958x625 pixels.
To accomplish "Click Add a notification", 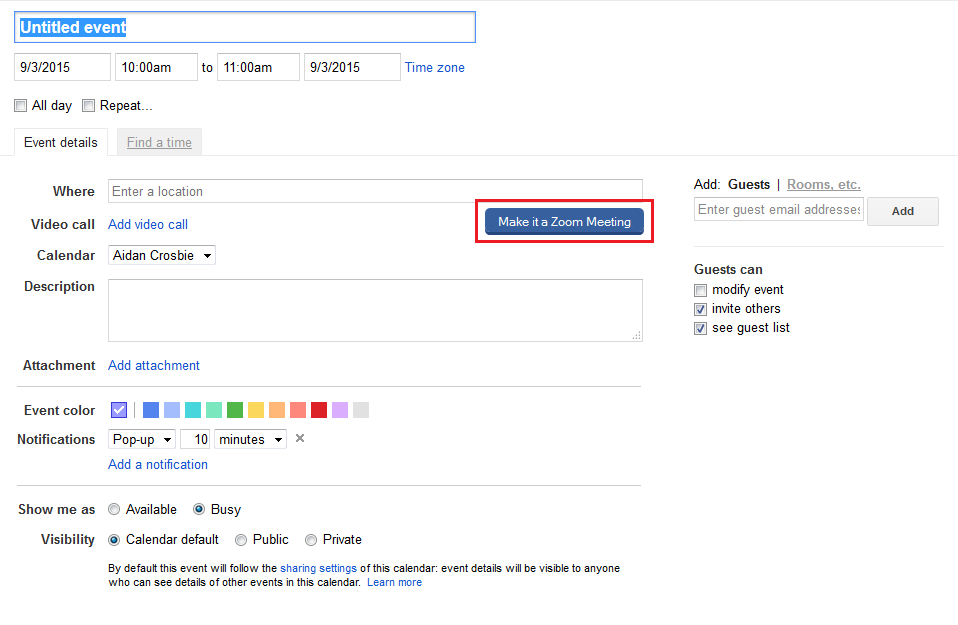I will coord(157,464).
